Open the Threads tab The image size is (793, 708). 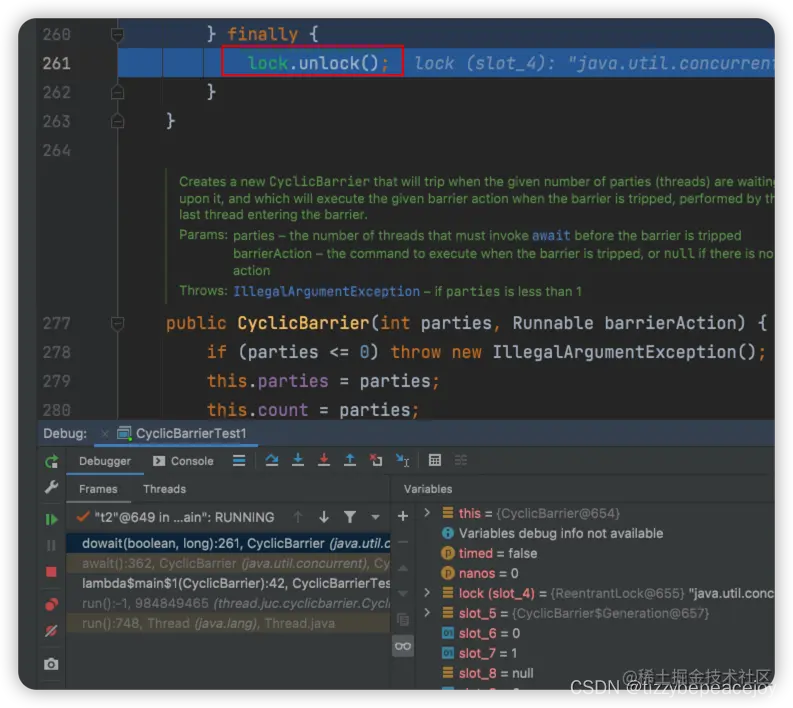click(164, 489)
